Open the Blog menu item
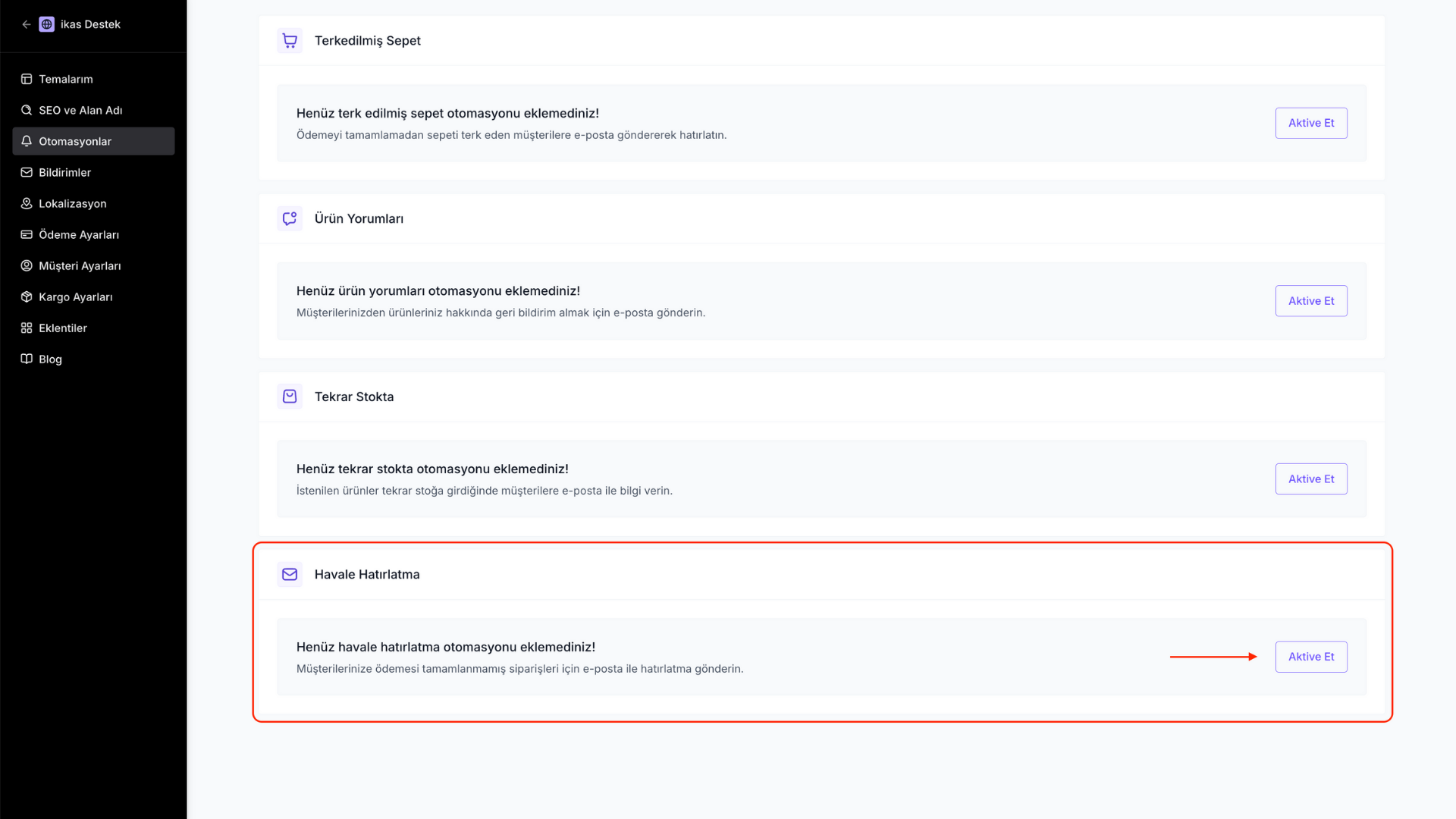1456x819 pixels. (x=93, y=359)
